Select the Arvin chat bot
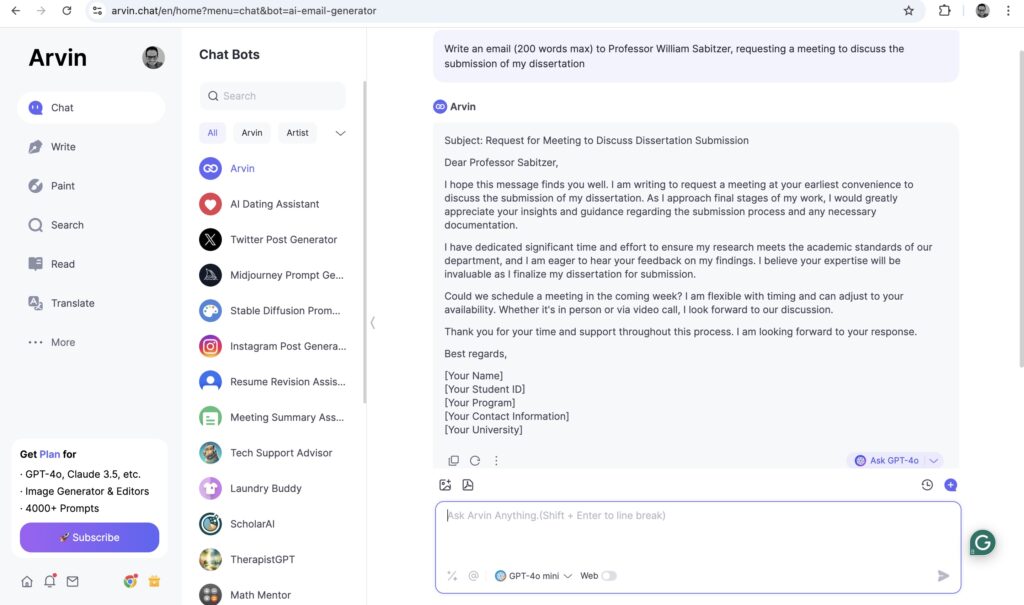The height and width of the screenshot is (605, 1024). pos(273,169)
